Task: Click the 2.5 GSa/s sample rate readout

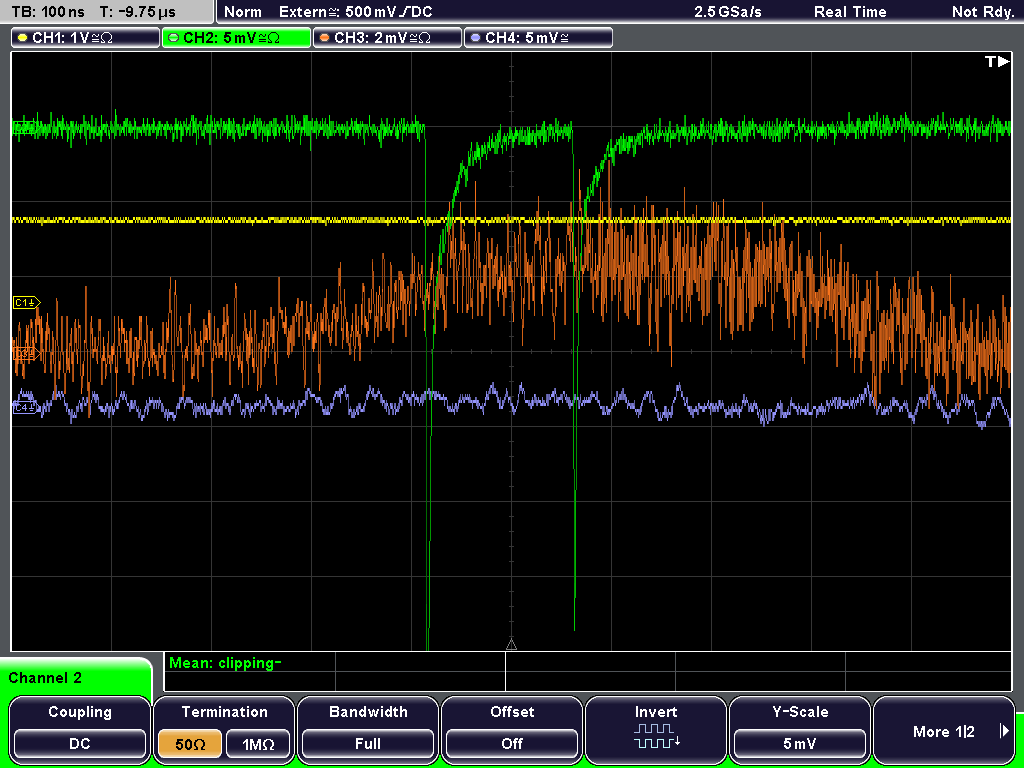Action: pyautogui.click(x=728, y=12)
